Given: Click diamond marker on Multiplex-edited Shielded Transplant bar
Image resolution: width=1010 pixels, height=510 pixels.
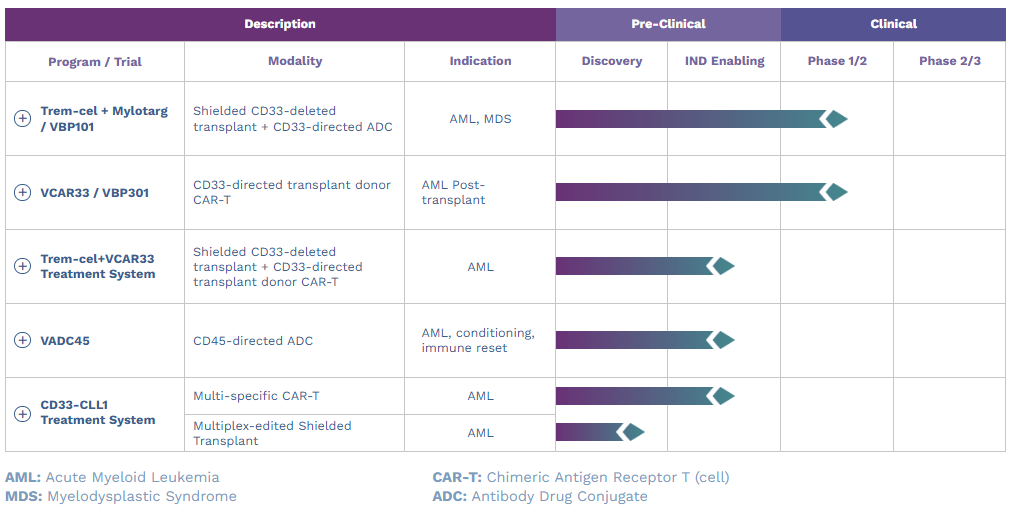Looking at the screenshot, I should (x=632, y=432).
